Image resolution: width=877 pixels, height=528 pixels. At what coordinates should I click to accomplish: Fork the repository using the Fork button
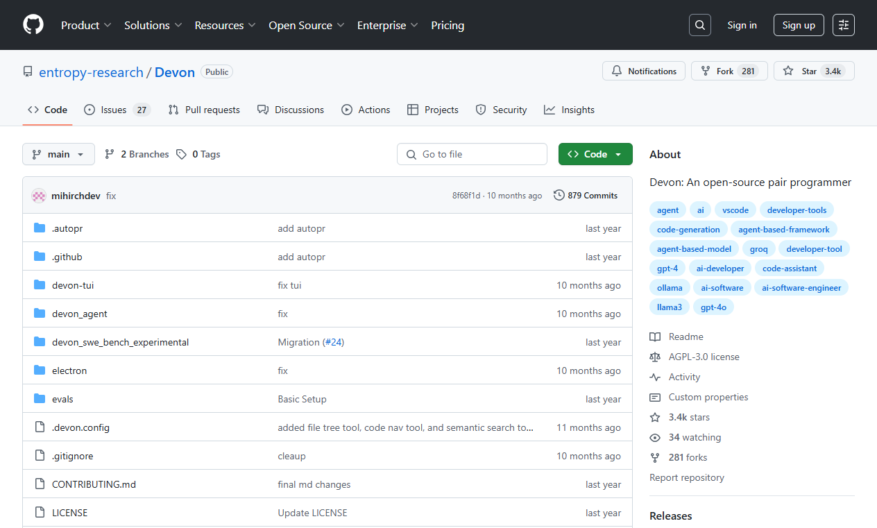pyautogui.click(x=729, y=71)
